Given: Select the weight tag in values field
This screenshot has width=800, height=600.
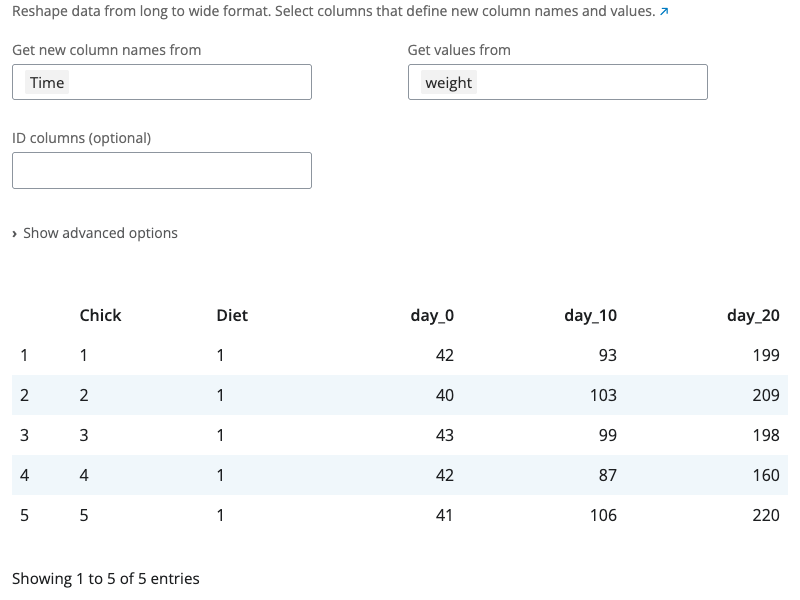Looking at the screenshot, I should [448, 83].
